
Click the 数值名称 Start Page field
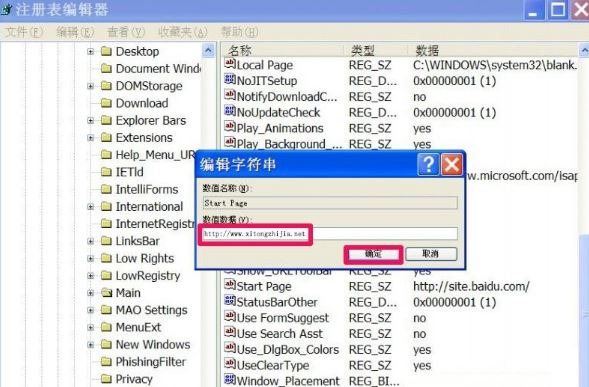pos(330,203)
